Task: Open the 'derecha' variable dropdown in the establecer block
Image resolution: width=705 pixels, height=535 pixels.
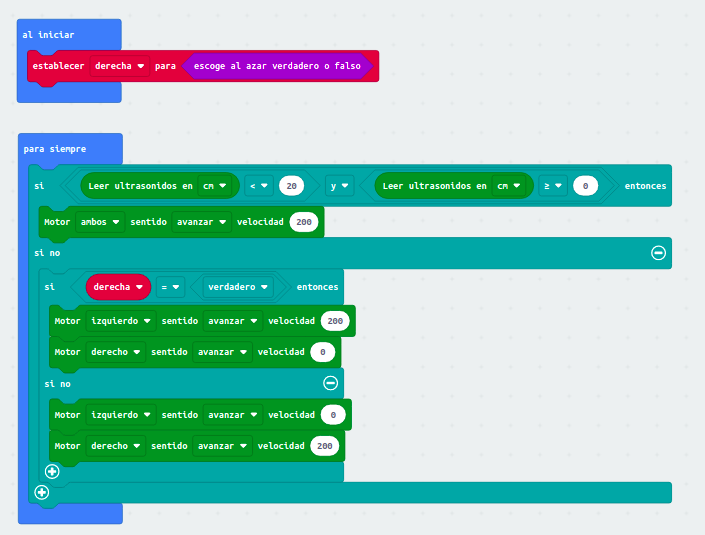Action: coord(119,66)
